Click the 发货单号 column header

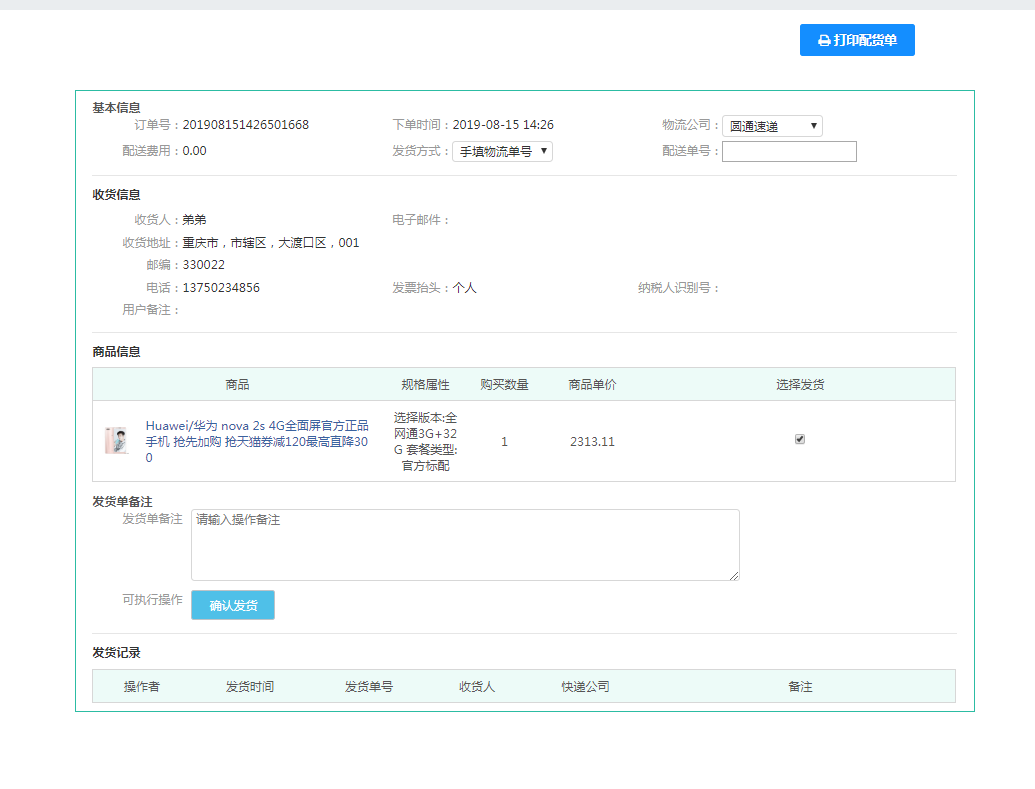(369, 687)
